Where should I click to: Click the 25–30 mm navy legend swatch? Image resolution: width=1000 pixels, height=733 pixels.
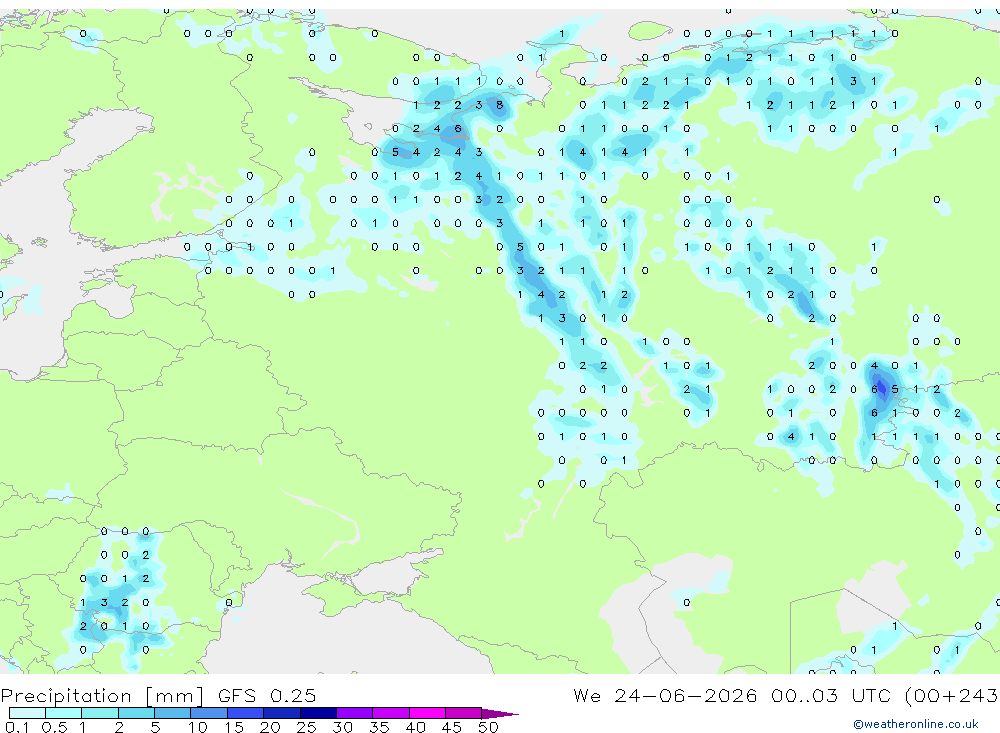318,713
